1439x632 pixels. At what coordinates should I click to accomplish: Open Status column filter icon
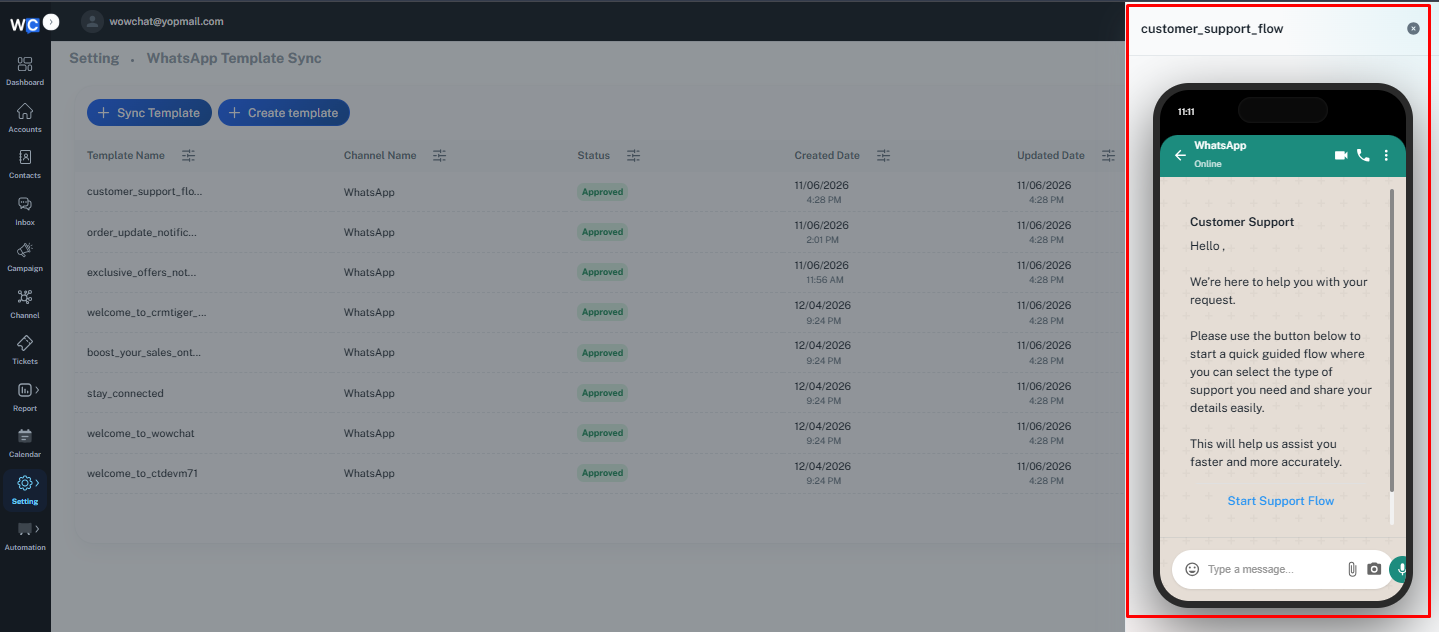pos(633,156)
